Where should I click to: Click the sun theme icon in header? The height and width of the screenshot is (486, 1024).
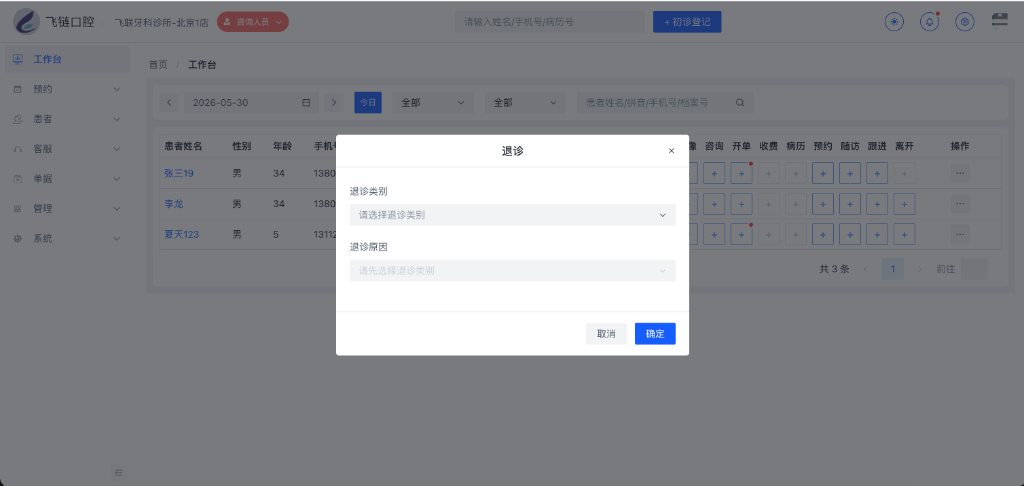(x=894, y=22)
